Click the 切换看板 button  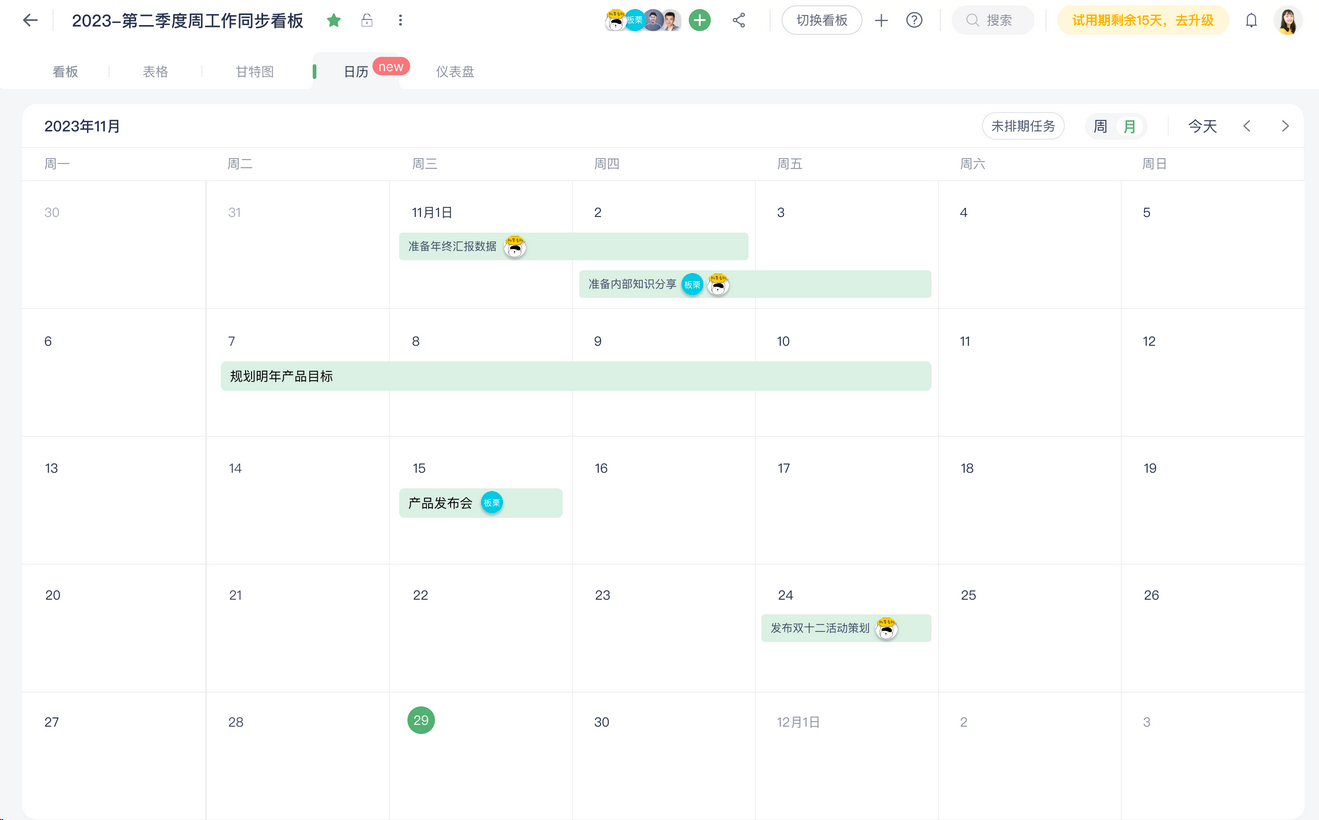[x=821, y=20]
